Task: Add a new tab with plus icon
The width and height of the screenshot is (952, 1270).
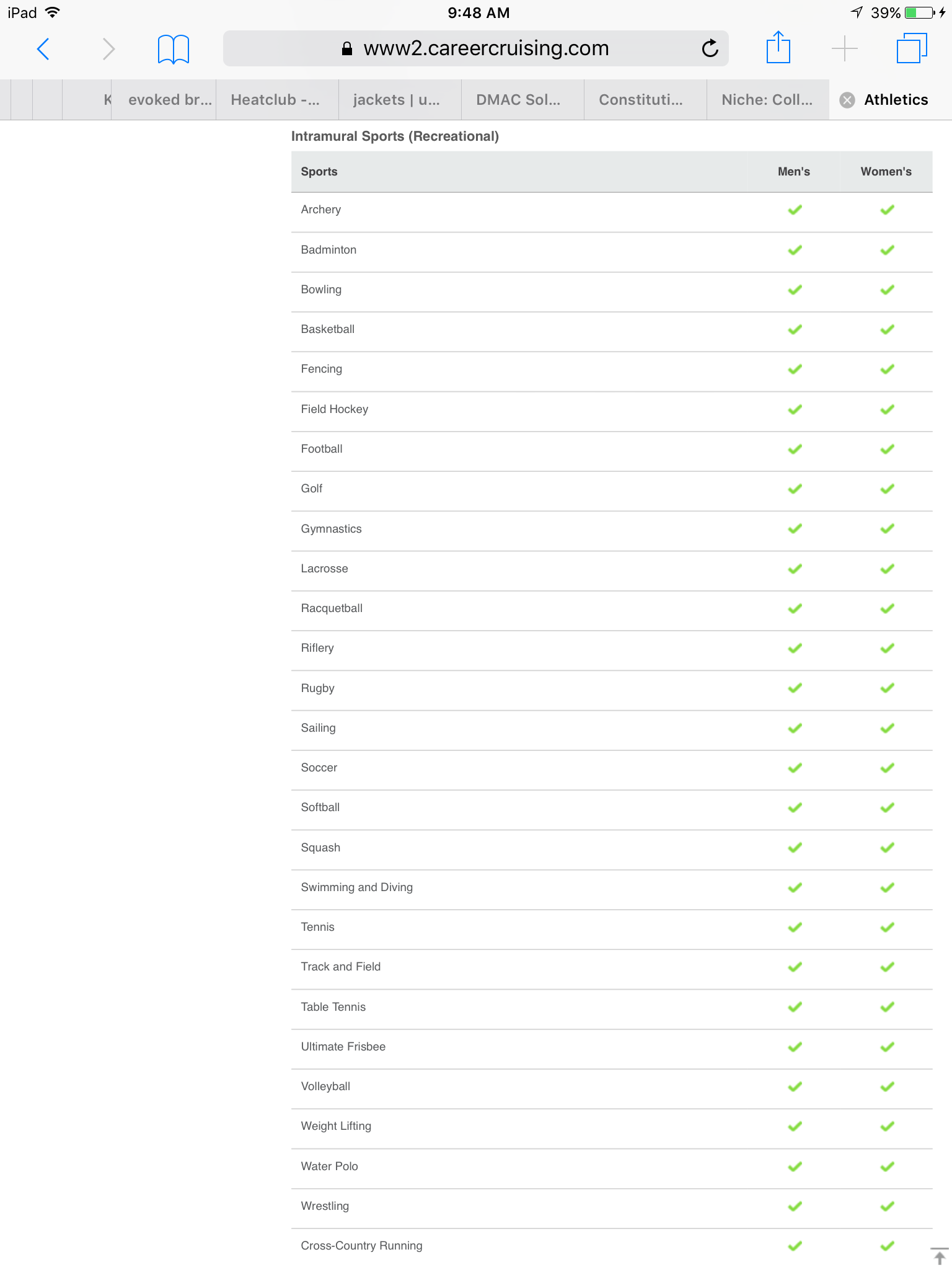Action: tap(844, 48)
